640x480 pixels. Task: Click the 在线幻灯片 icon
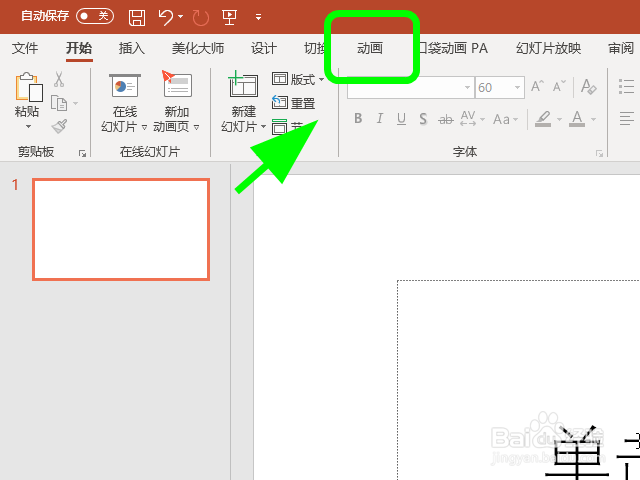[x=125, y=86]
